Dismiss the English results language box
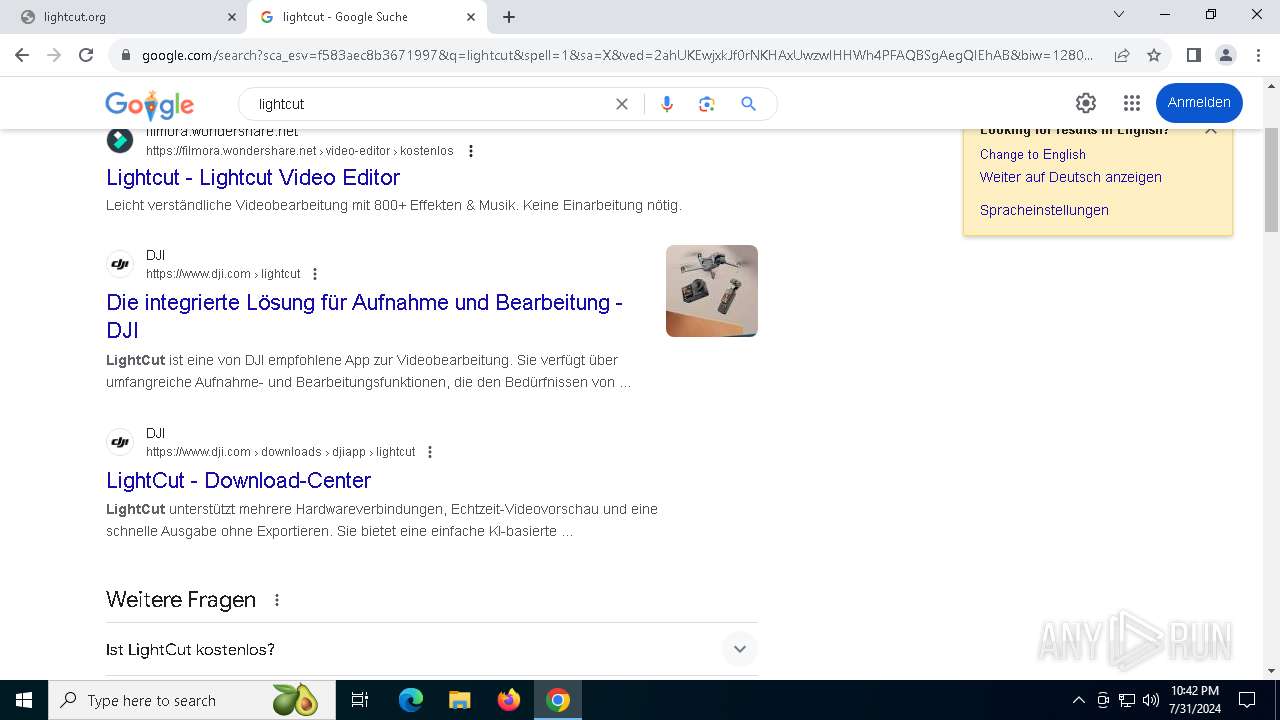The width and height of the screenshot is (1280, 720). (1211, 130)
